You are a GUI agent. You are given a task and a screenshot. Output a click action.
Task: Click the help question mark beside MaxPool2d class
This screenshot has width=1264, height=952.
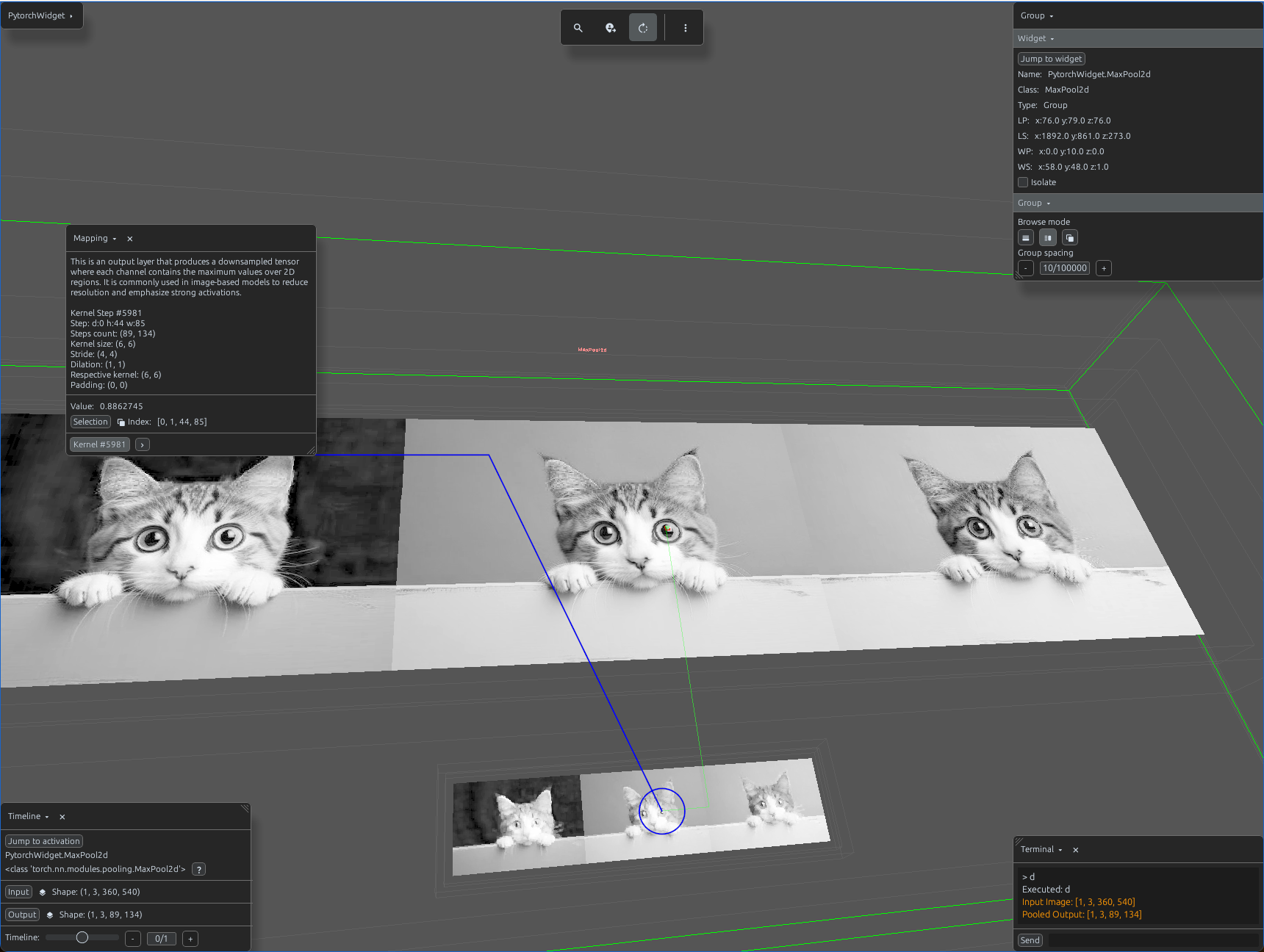[198, 870]
